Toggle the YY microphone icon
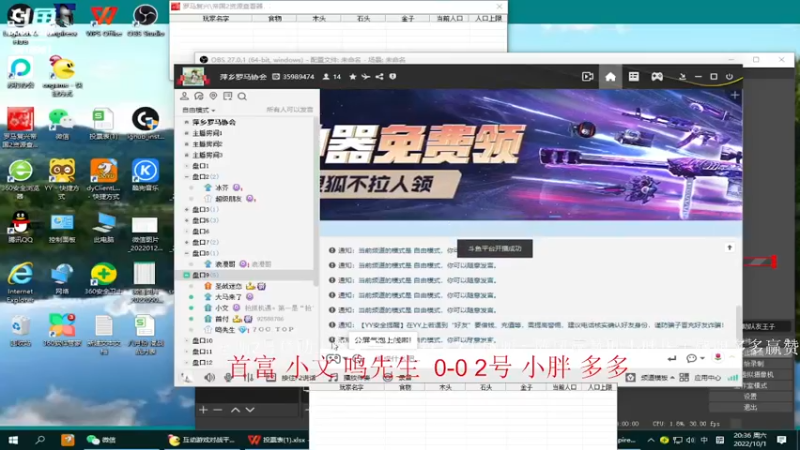The image size is (800, 450). point(228,378)
